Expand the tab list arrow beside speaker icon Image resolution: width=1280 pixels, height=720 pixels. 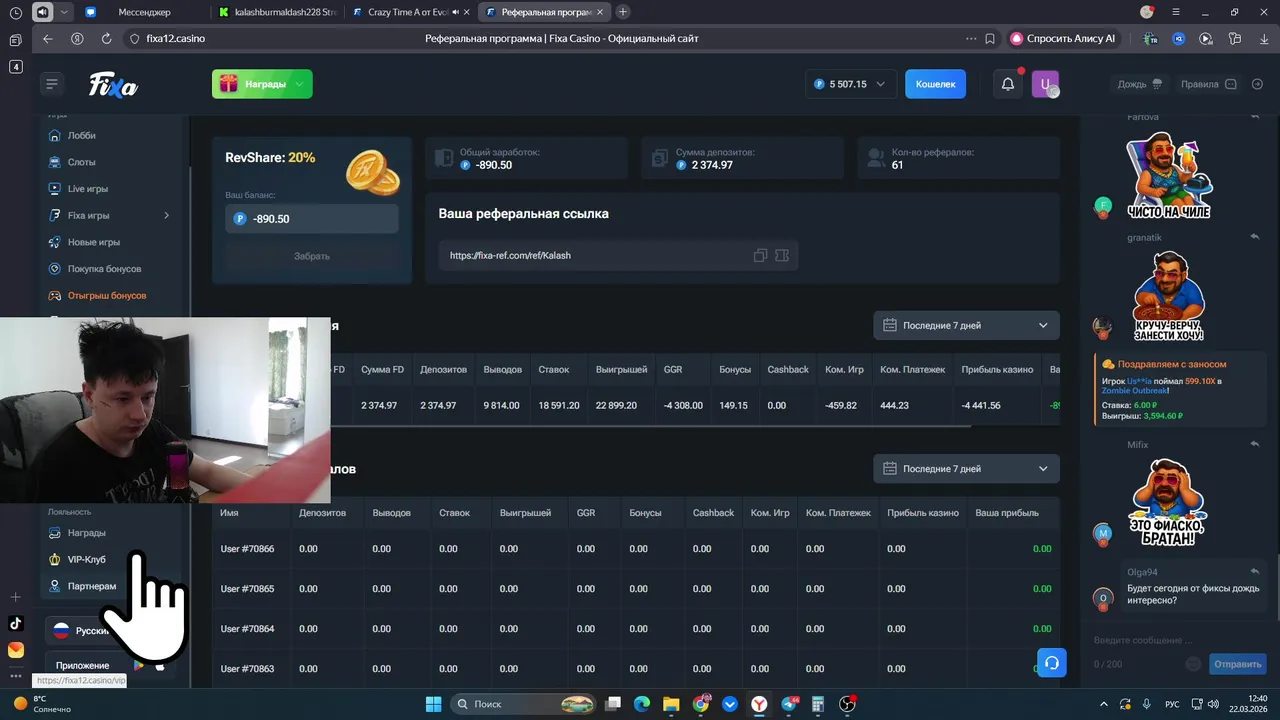[x=65, y=12]
